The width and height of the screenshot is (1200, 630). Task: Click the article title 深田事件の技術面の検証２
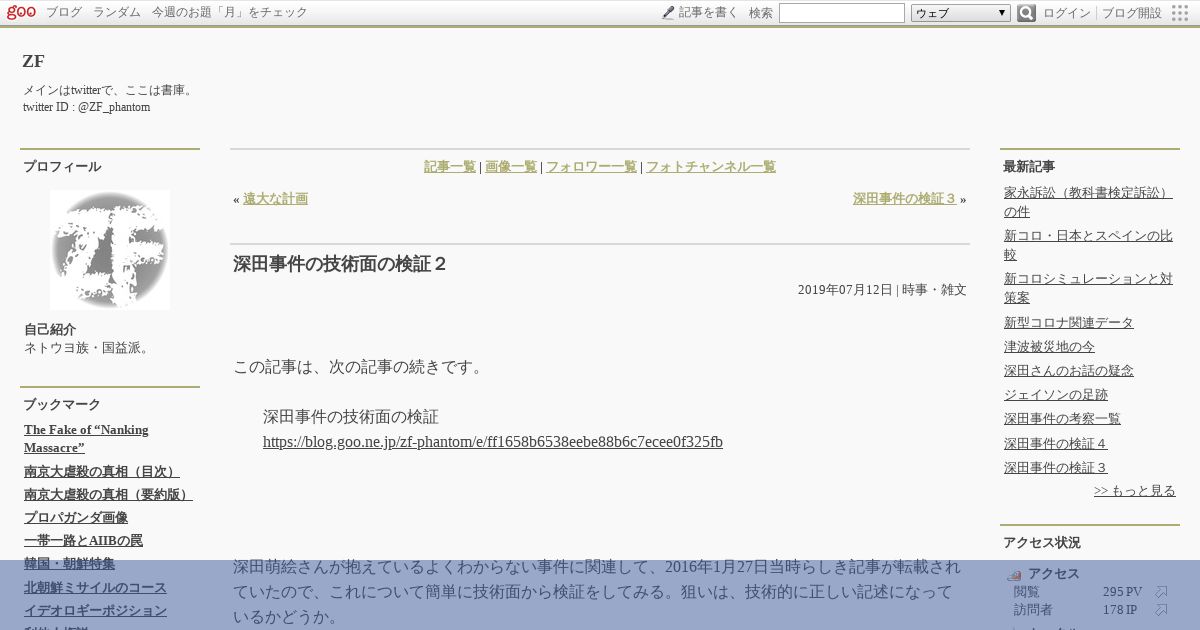coord(340,264)
